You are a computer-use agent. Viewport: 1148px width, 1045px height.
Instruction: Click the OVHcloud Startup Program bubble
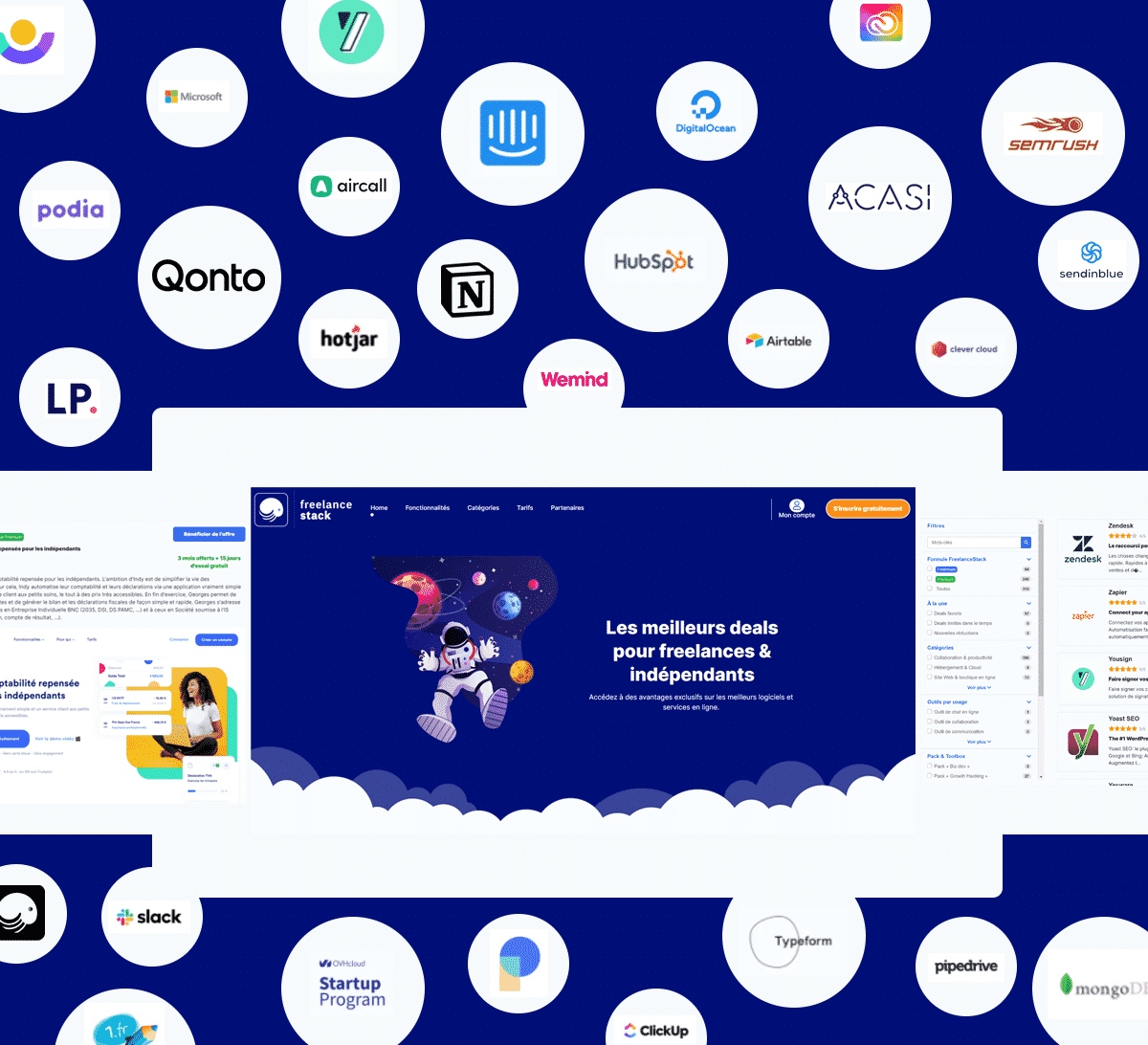coord(353,981)
